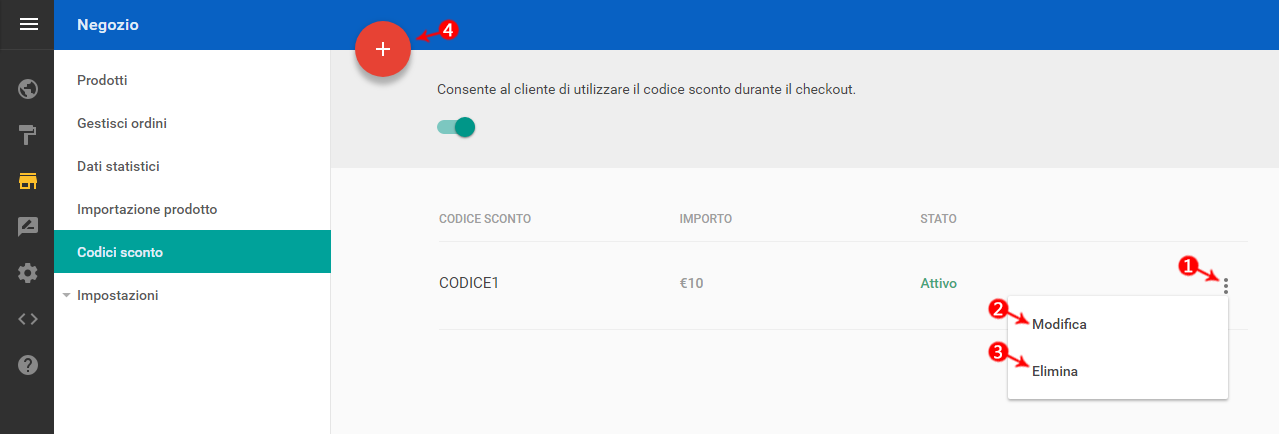Click the code brackets icon
This screenshot has width=1279, height=434.
[x=28, y=319]
